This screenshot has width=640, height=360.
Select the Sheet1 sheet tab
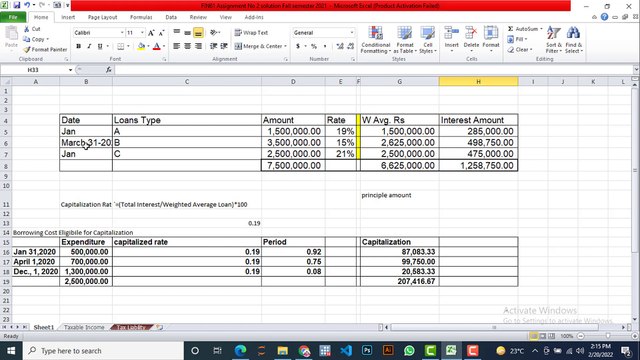tap(44, 327)
